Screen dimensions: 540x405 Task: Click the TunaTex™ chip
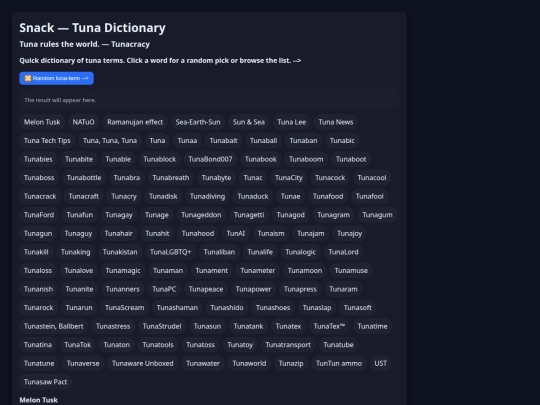(x=329, y=326)
